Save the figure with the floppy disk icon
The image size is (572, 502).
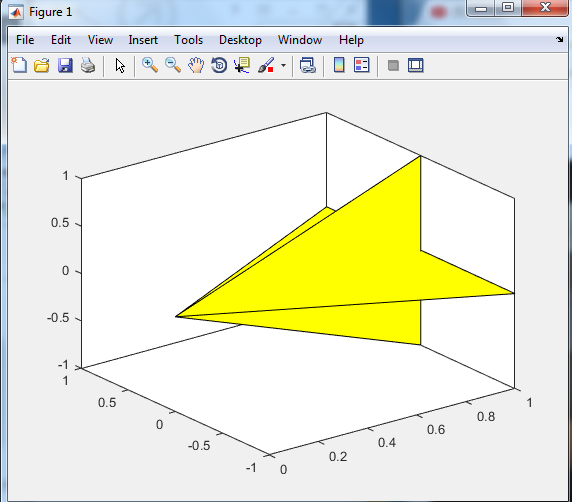pyautogui.click(x=65, y=66)
